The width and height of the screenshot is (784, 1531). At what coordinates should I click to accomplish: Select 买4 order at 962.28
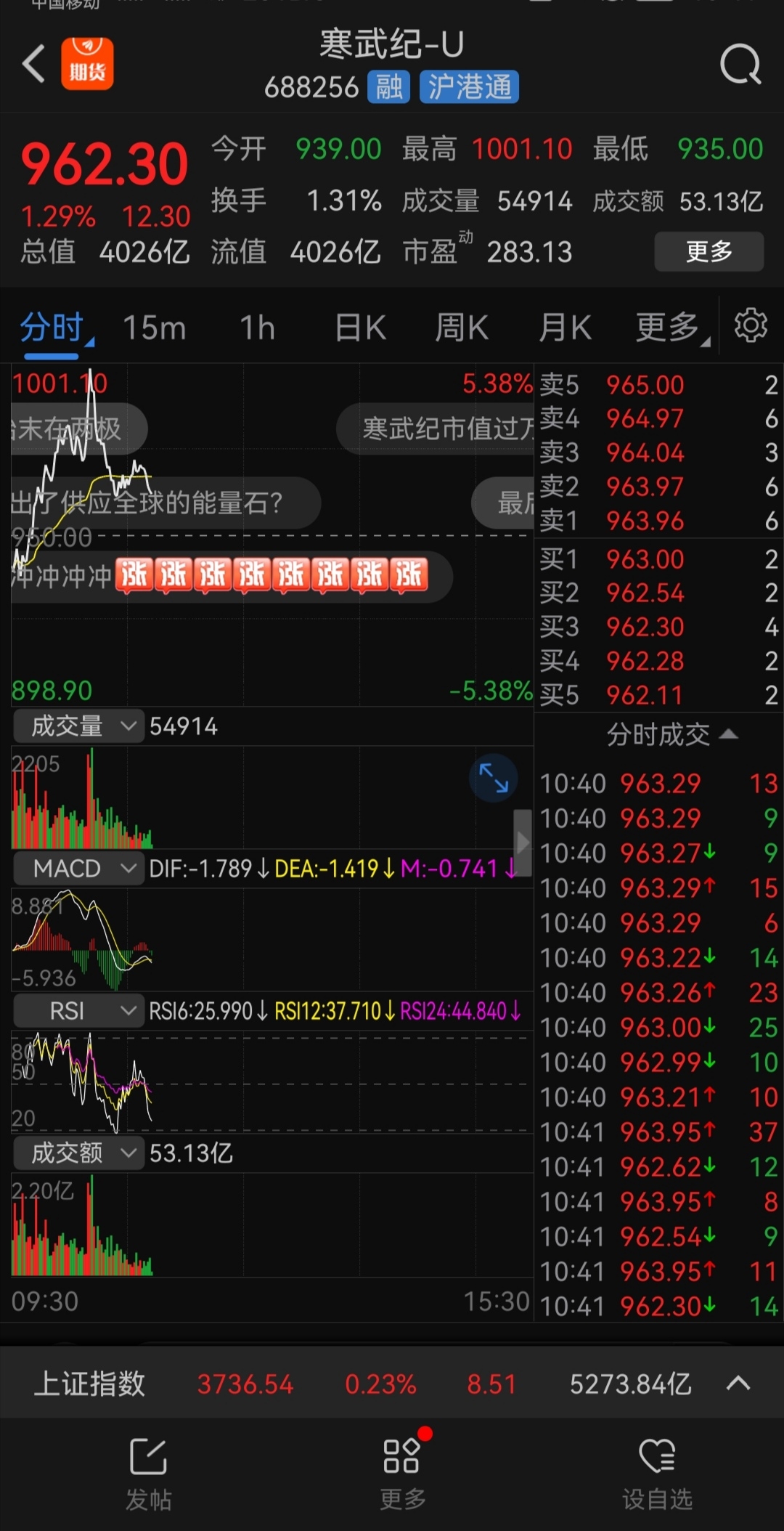pos(658,661)
